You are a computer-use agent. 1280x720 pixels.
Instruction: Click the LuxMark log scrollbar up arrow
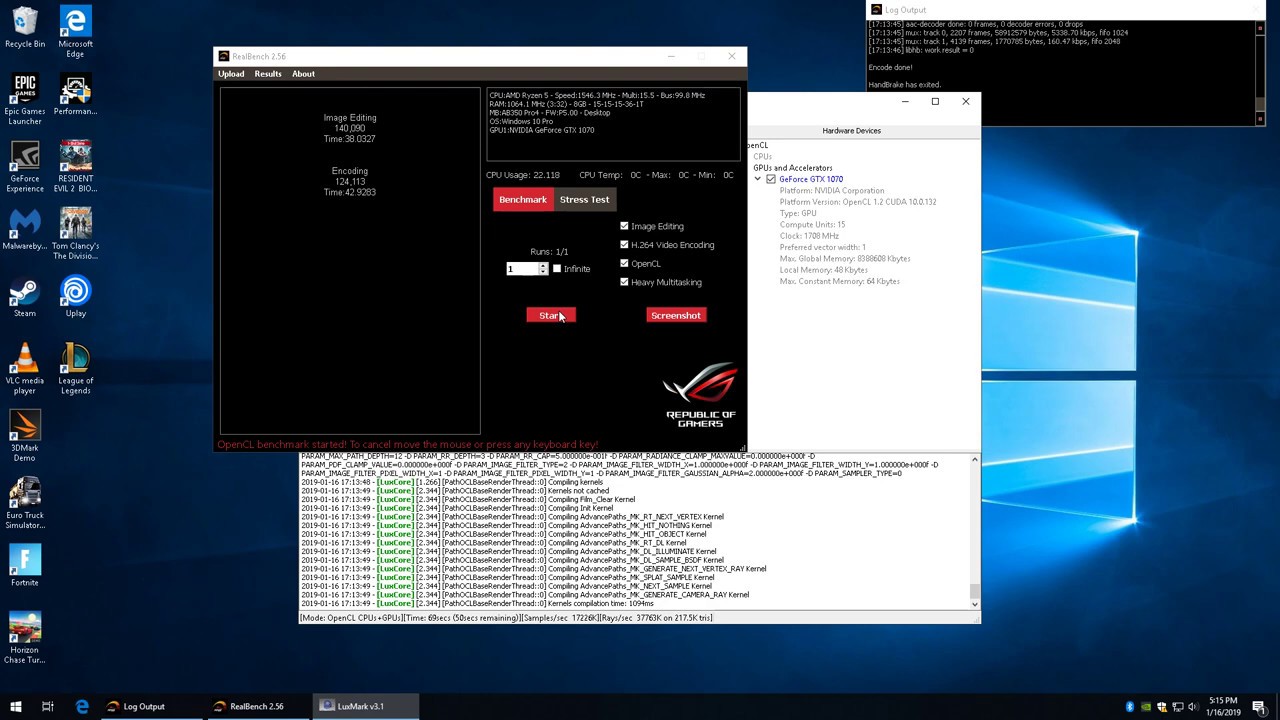pos(975,460)
